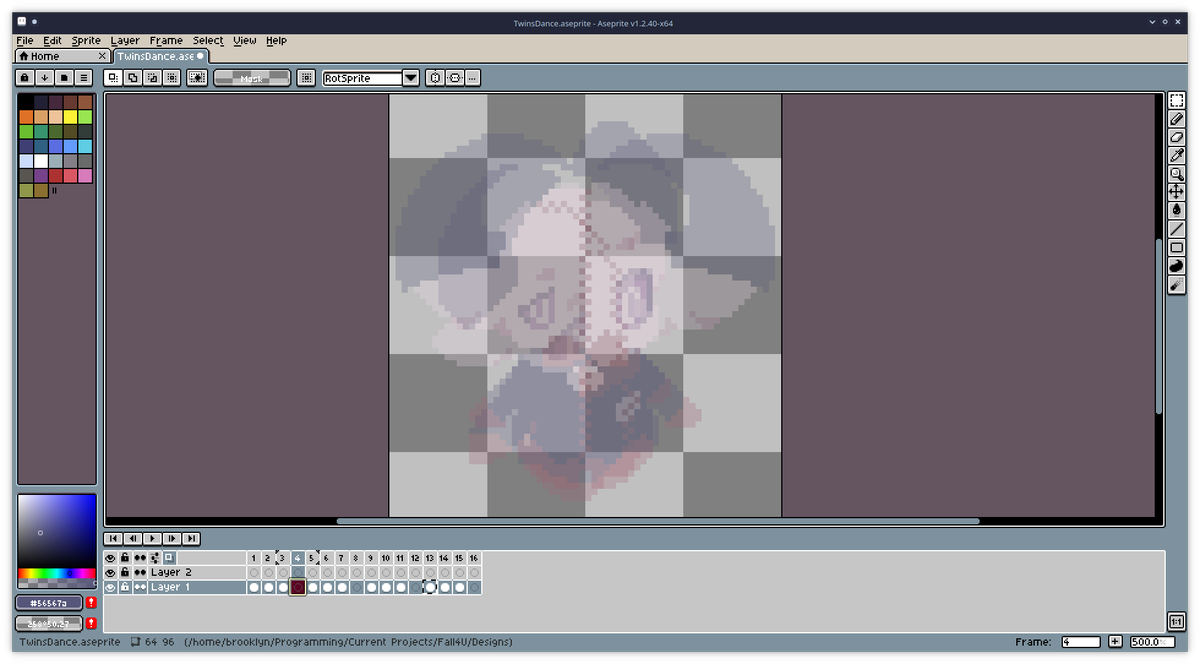
Task: Click the timeline onion skin header icon
Action: tap(169, 558)
